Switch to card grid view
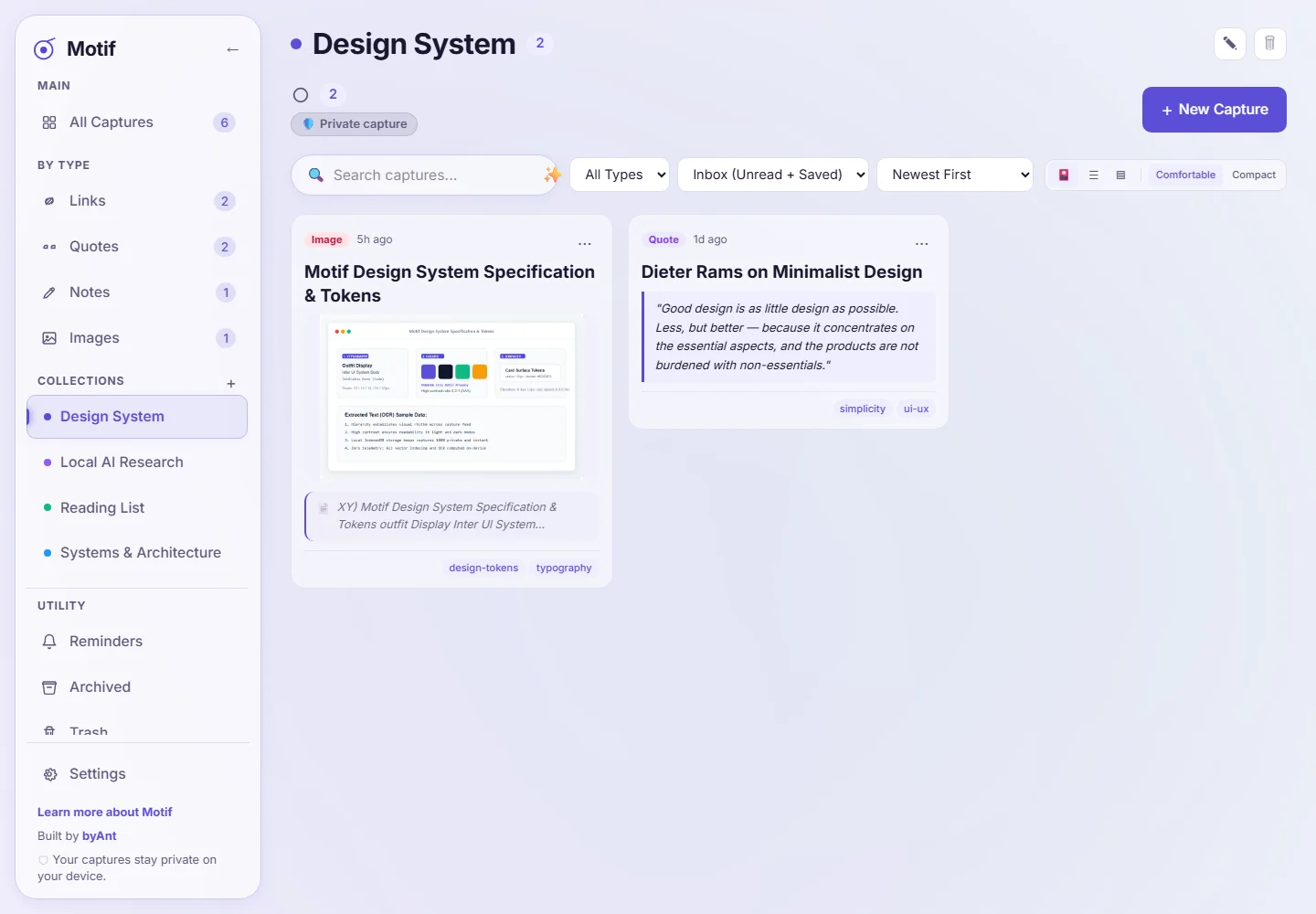This screenshot has height=914, width=1316. 1064,175
